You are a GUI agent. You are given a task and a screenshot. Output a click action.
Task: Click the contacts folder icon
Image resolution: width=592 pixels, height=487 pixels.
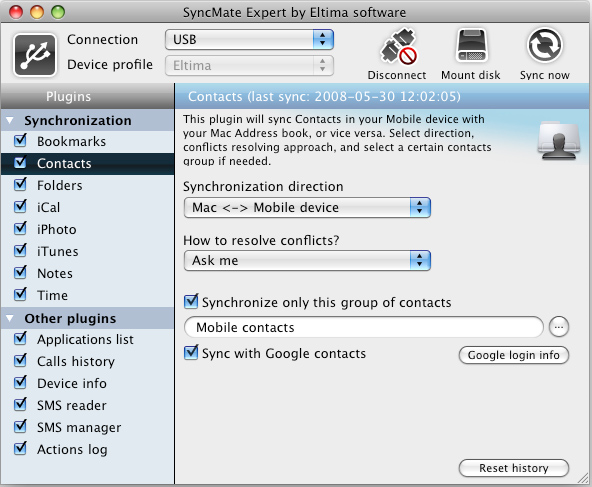coord(558,140)
